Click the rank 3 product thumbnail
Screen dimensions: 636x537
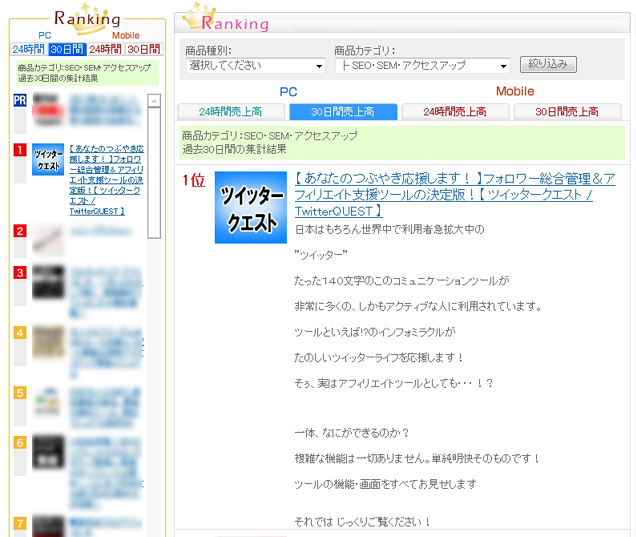point(48,281)
